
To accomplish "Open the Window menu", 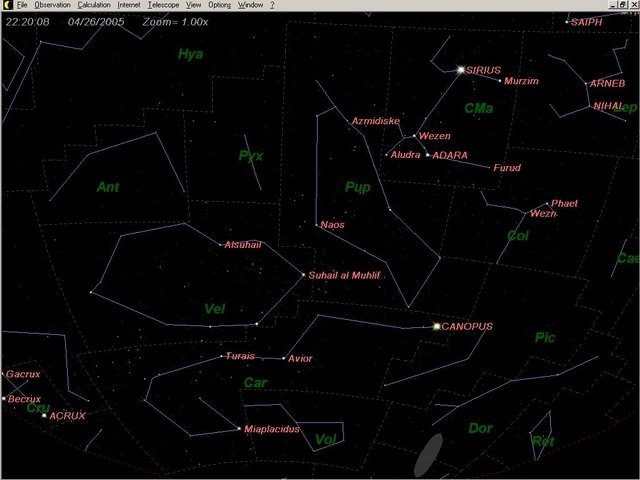I will [x=251, y=5].
